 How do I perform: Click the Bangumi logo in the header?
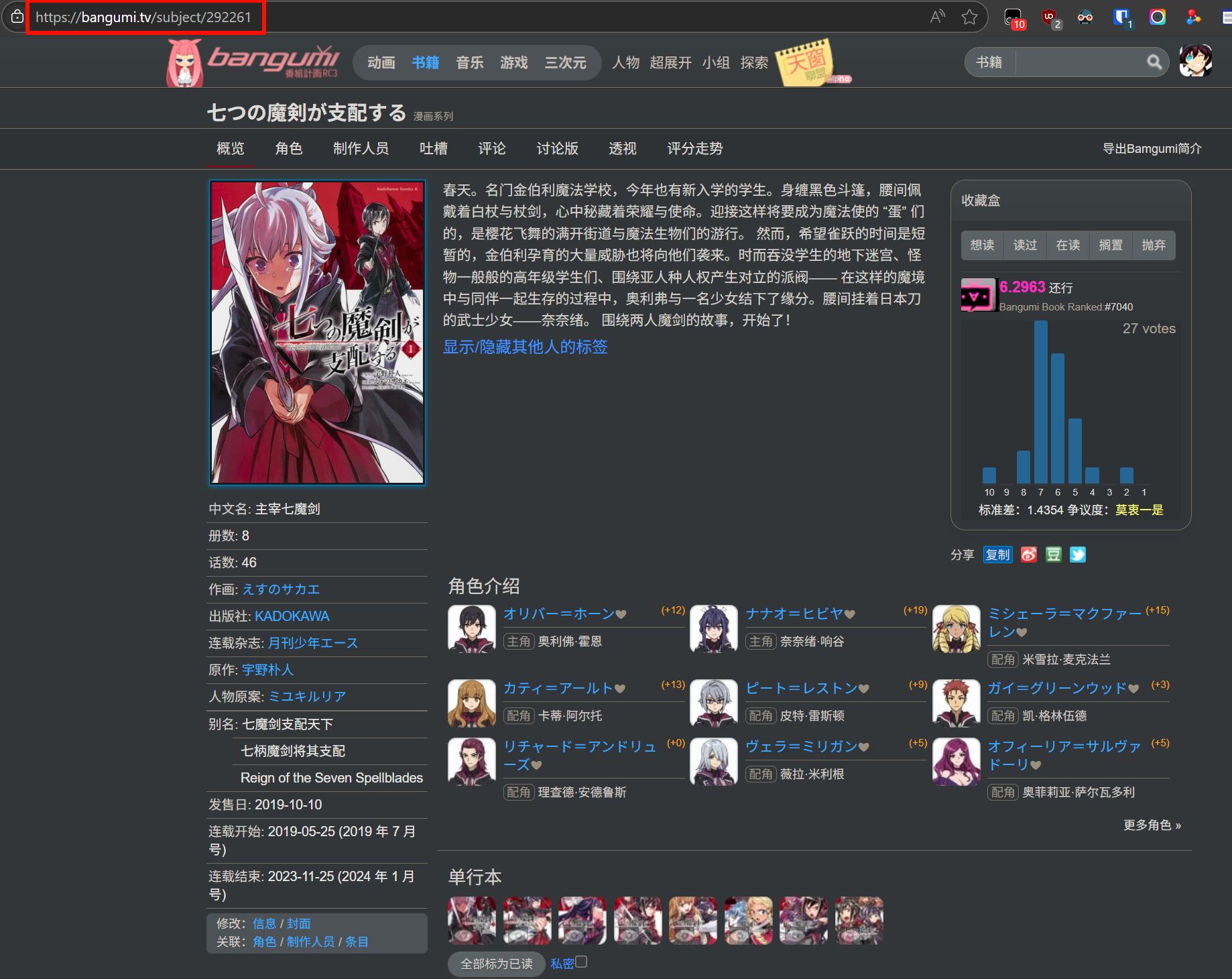(x=253, y=62)
